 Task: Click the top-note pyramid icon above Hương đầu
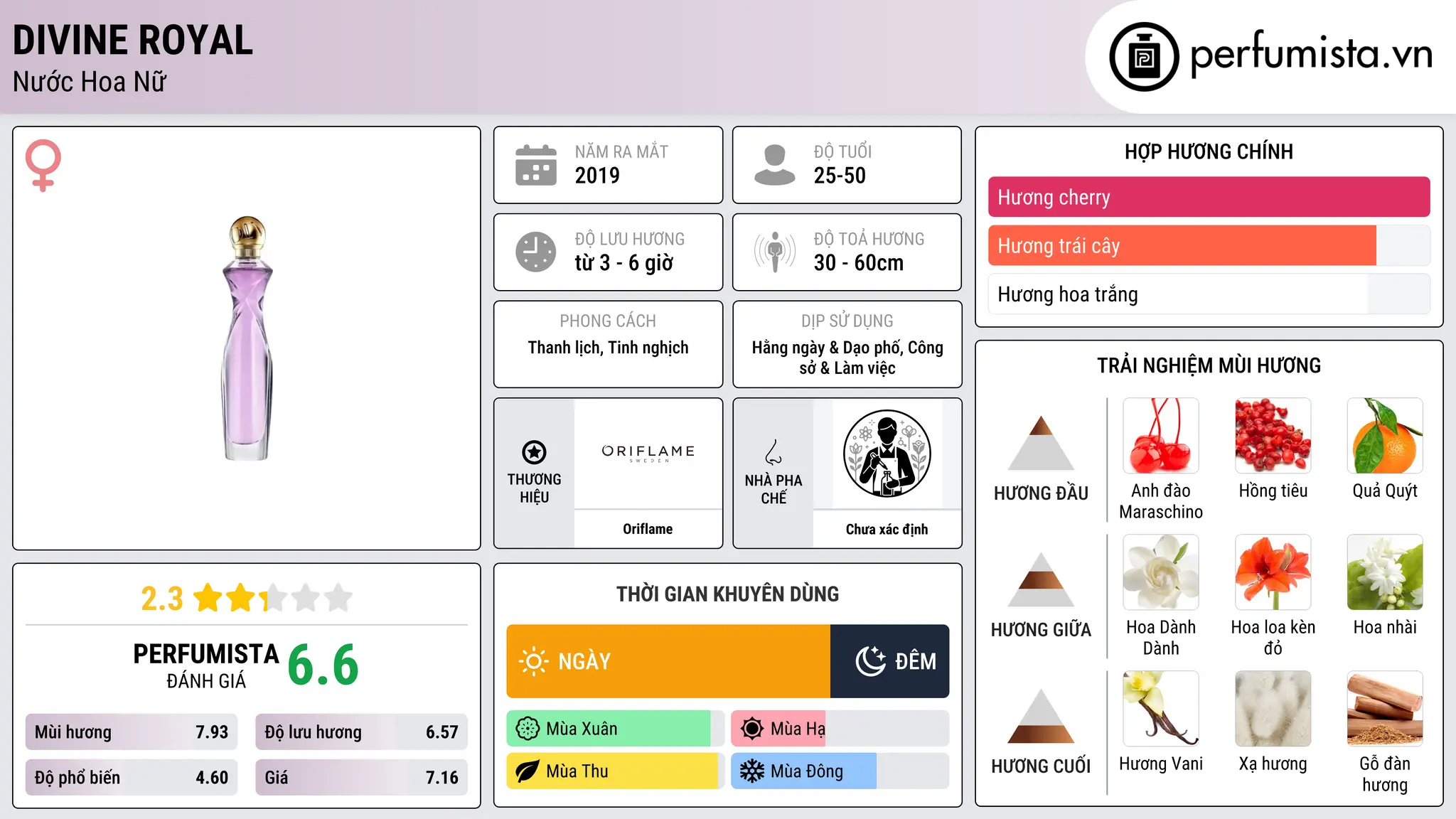coord(1041,443)
